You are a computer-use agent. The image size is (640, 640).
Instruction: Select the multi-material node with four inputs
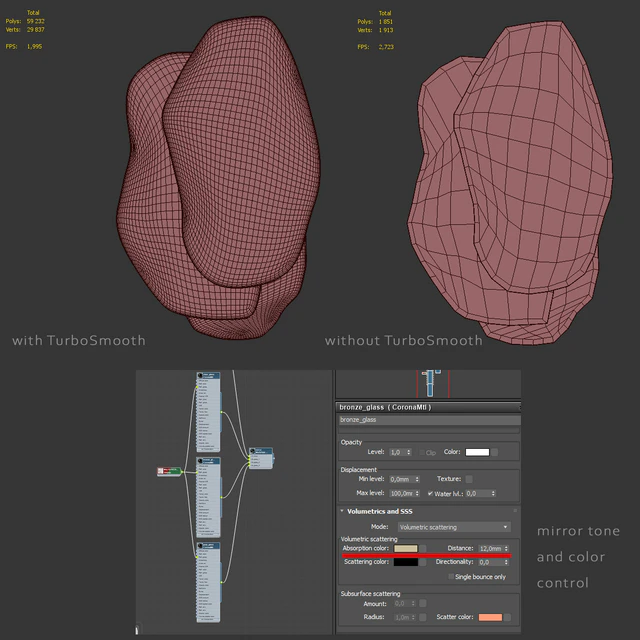[261, 458]
